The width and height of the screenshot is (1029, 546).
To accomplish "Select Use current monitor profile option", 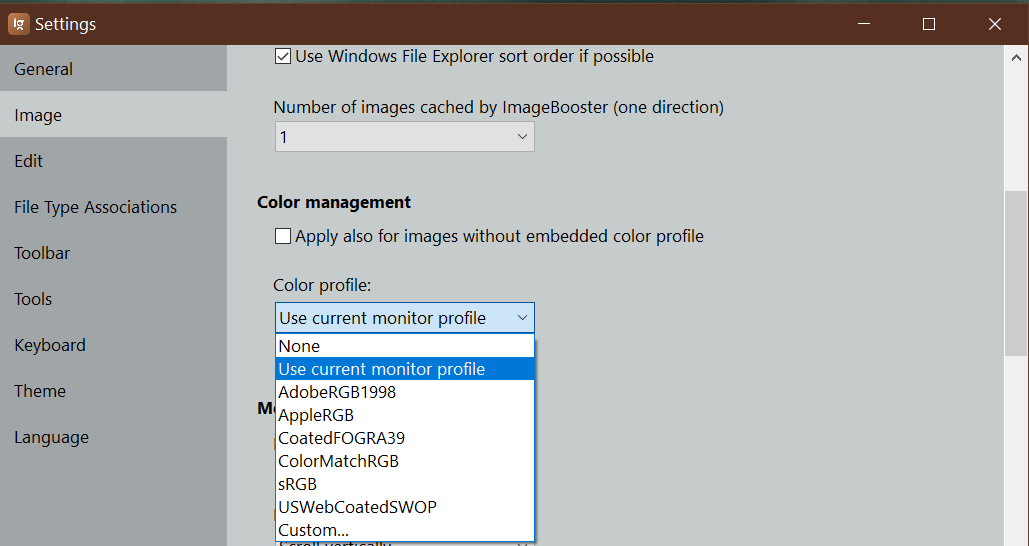I will coord(405,369).
